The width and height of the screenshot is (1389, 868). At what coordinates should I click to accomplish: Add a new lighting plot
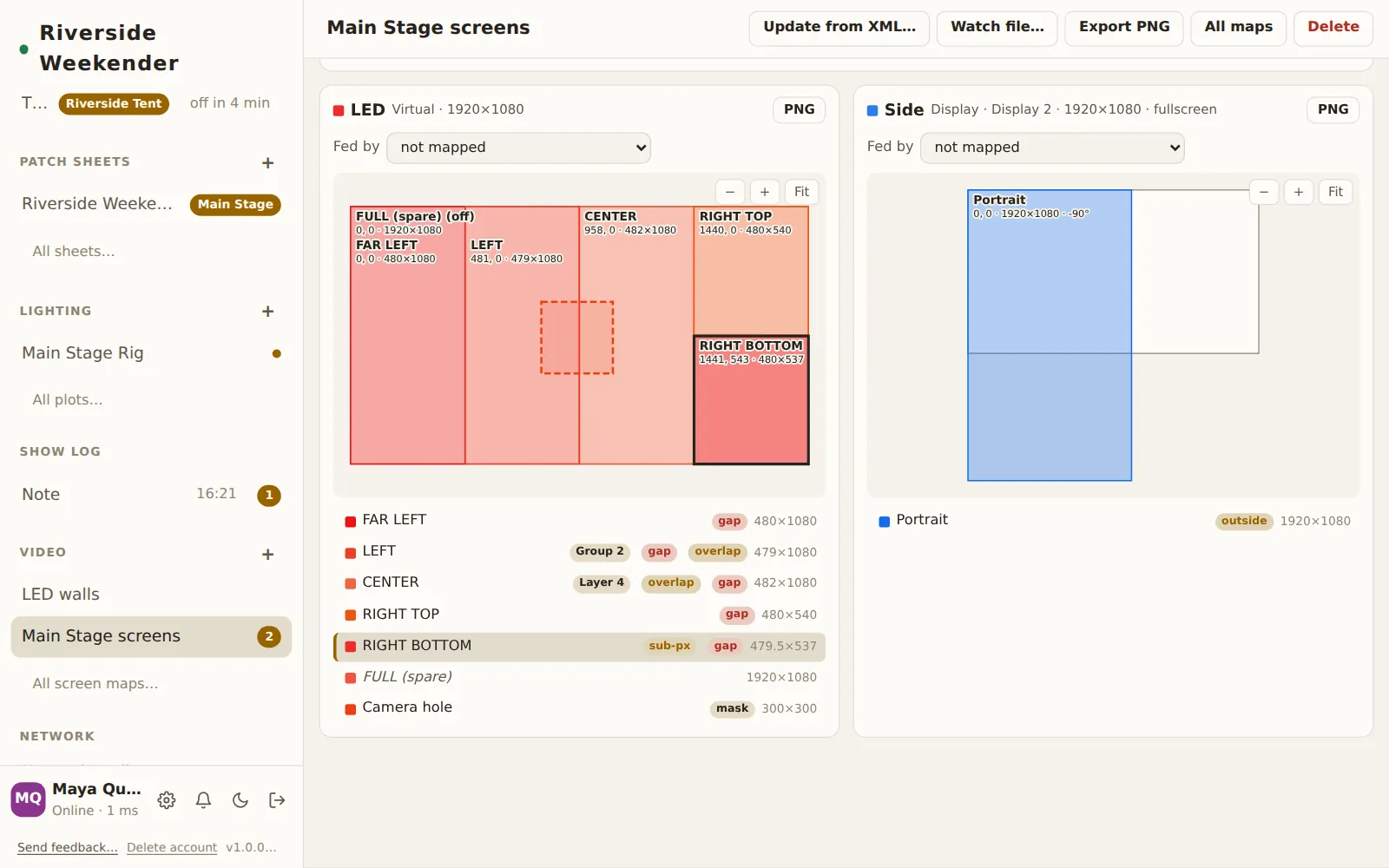coord(267,311)
